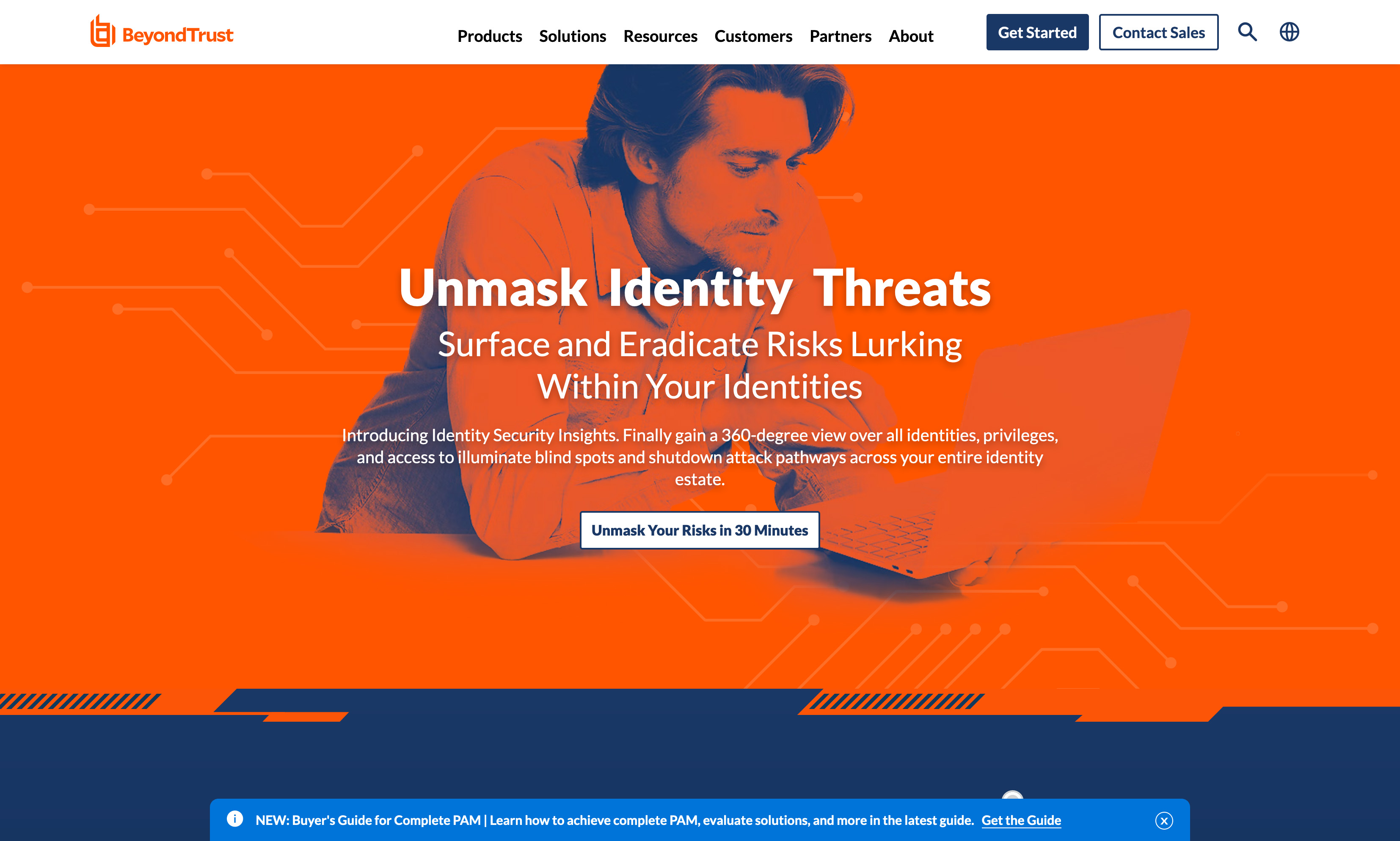Click the BeyondTrust wordmark text
Screen dimensions: 1400x841
point(177,35)
